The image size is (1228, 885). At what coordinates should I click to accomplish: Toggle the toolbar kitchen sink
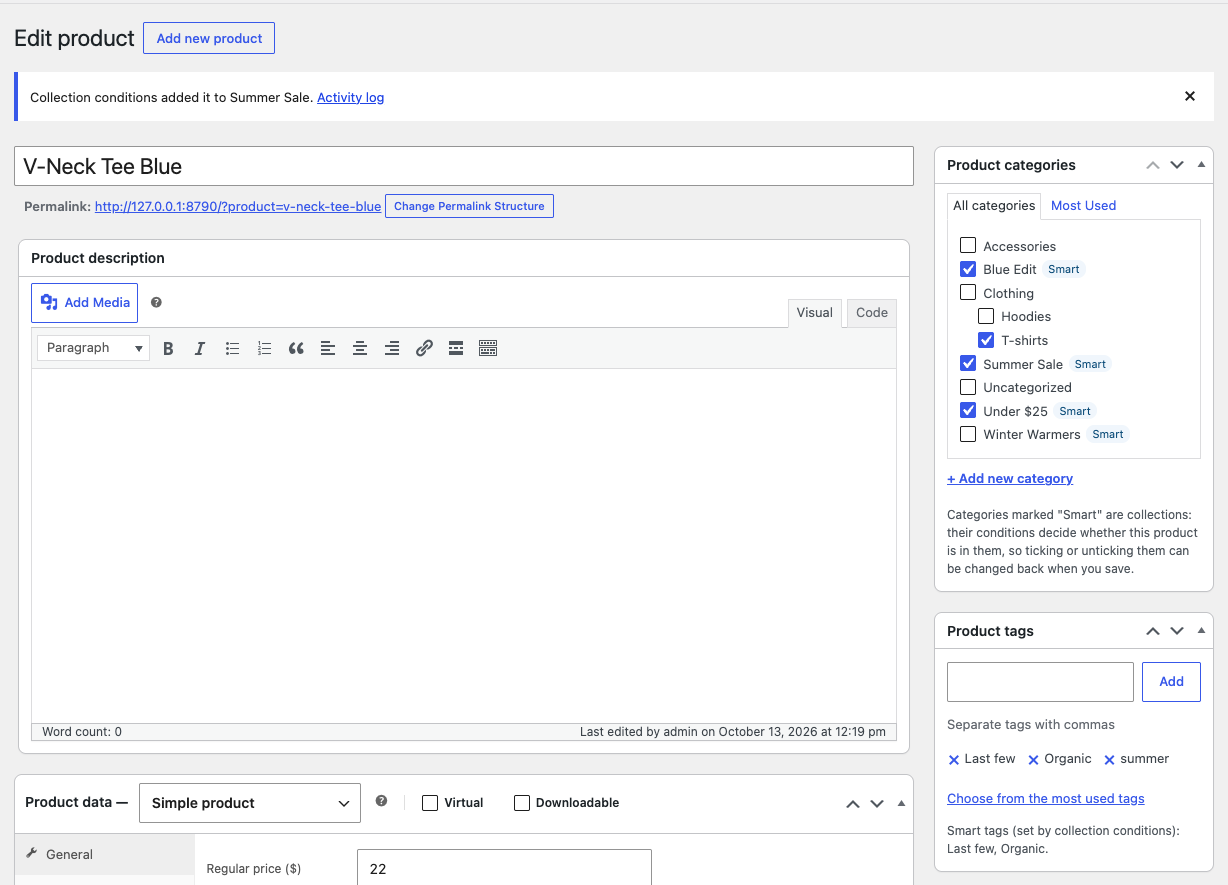coord(488,348)
